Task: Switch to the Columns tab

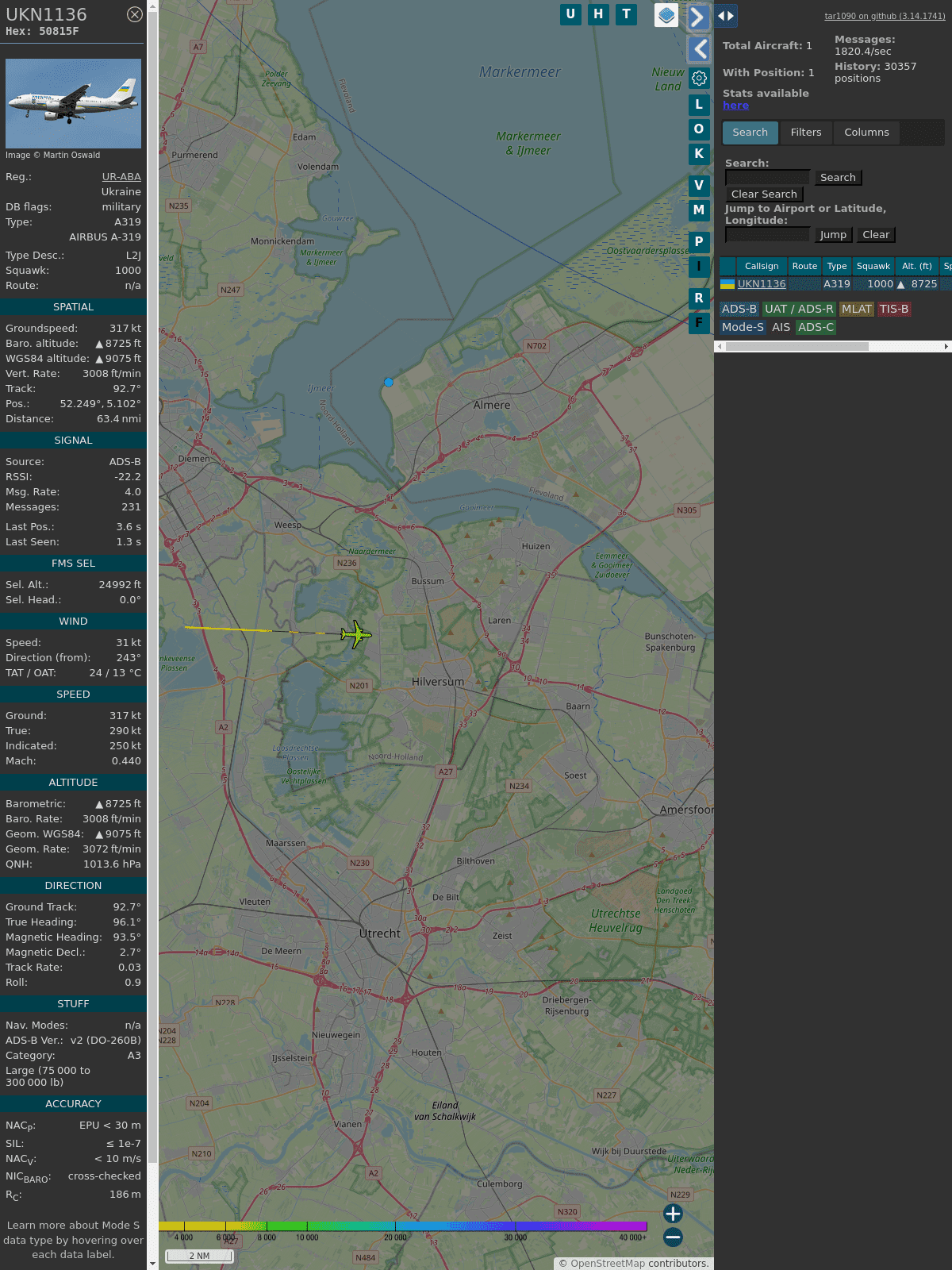Action: coord(866,133)
